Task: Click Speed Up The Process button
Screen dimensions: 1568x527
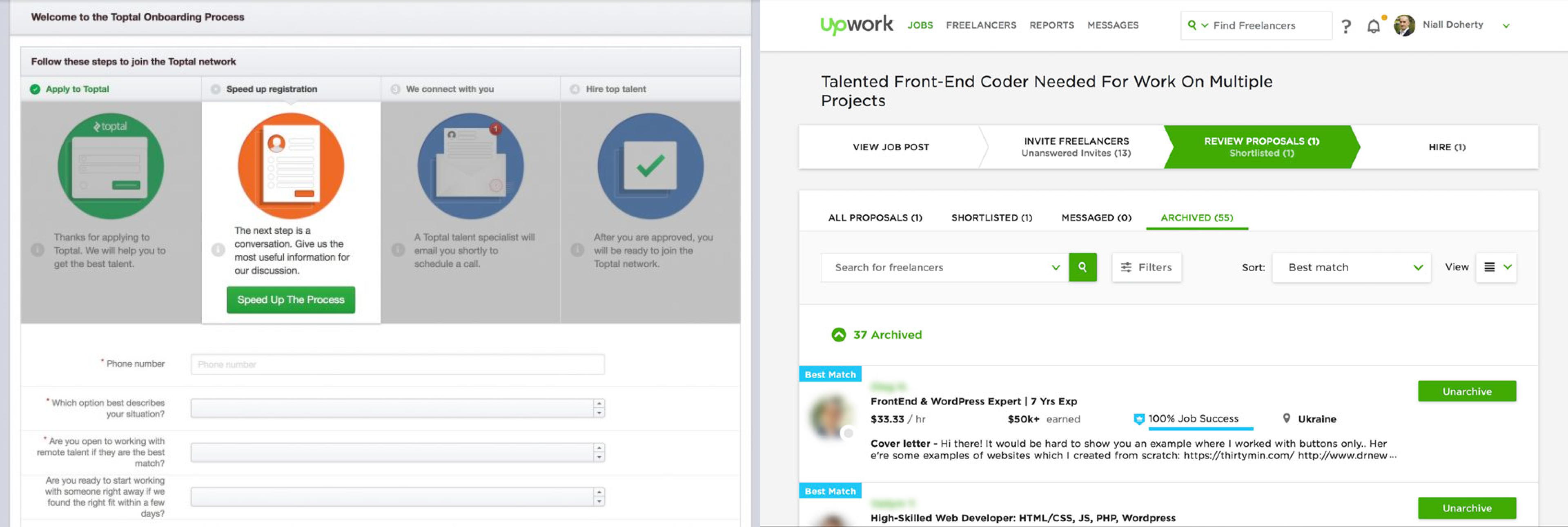Action: pos(290,300)
